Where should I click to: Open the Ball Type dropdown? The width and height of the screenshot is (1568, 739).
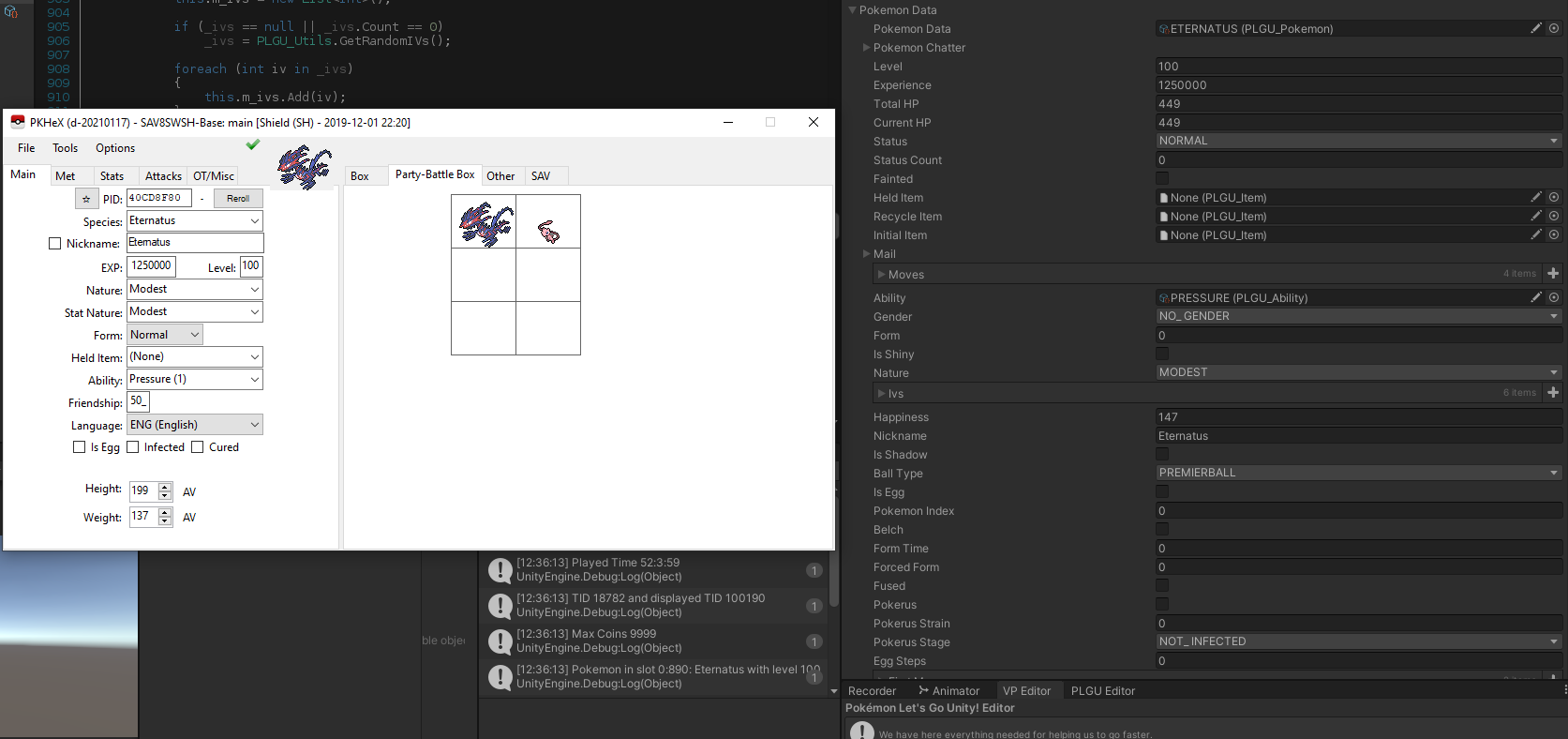(1359, 473)
